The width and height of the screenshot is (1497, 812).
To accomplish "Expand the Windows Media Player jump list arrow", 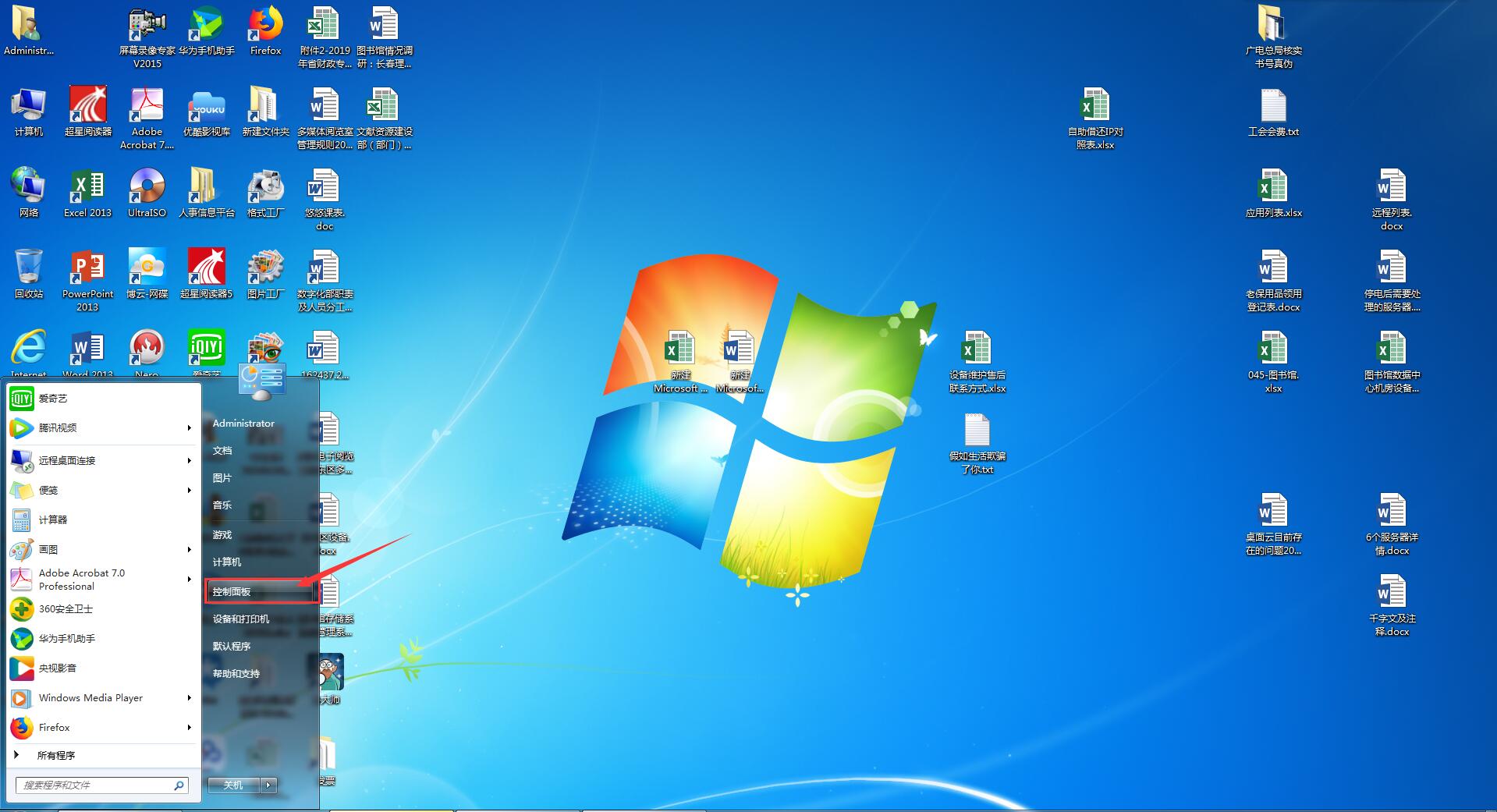I will pos(189,698).
